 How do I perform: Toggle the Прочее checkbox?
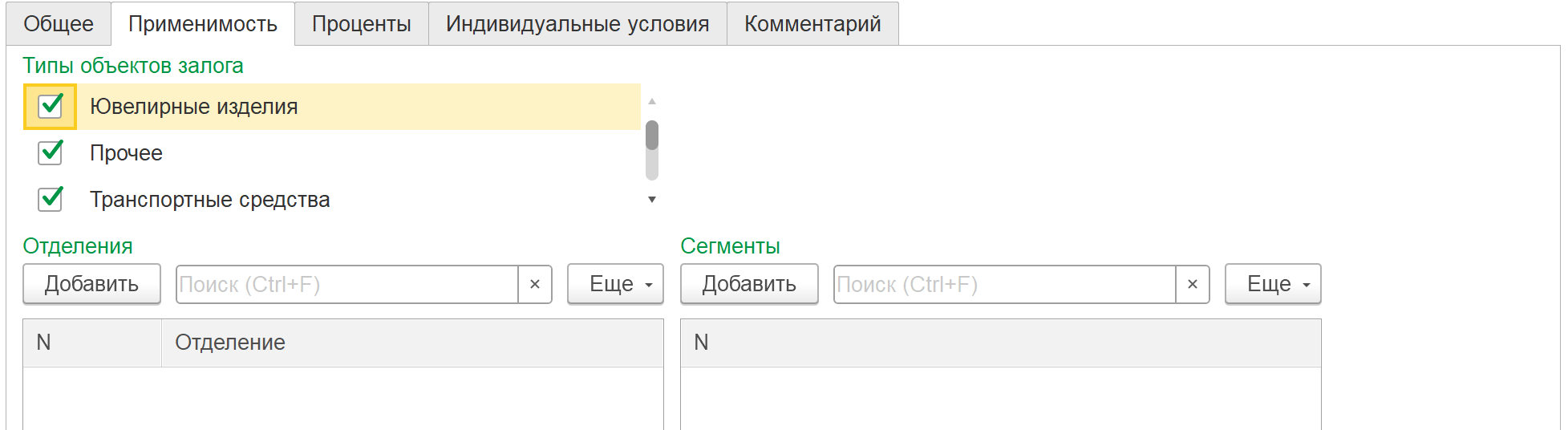point(51,152)
